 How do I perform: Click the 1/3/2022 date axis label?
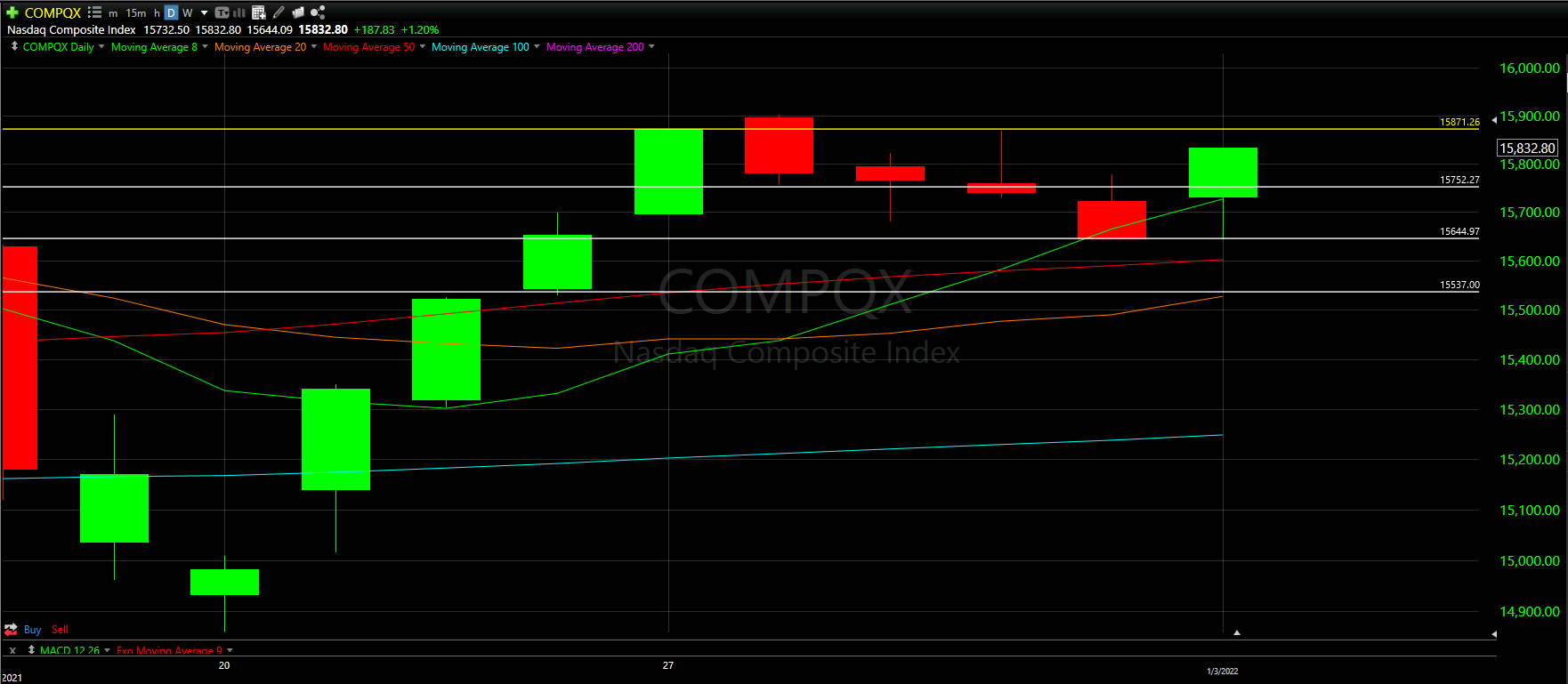(x=1222, y=672)
